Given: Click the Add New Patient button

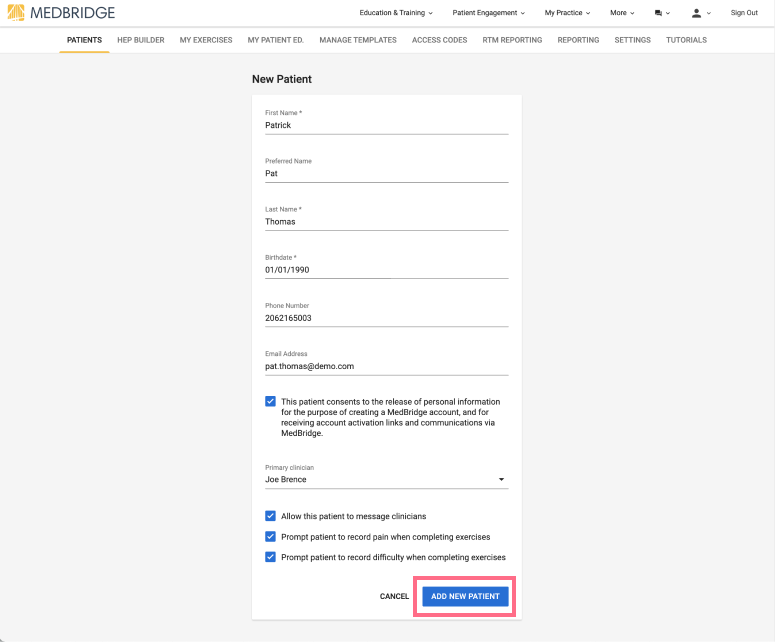Looking at the screenshot, I should pyautogui.click(x=465, y=596).
